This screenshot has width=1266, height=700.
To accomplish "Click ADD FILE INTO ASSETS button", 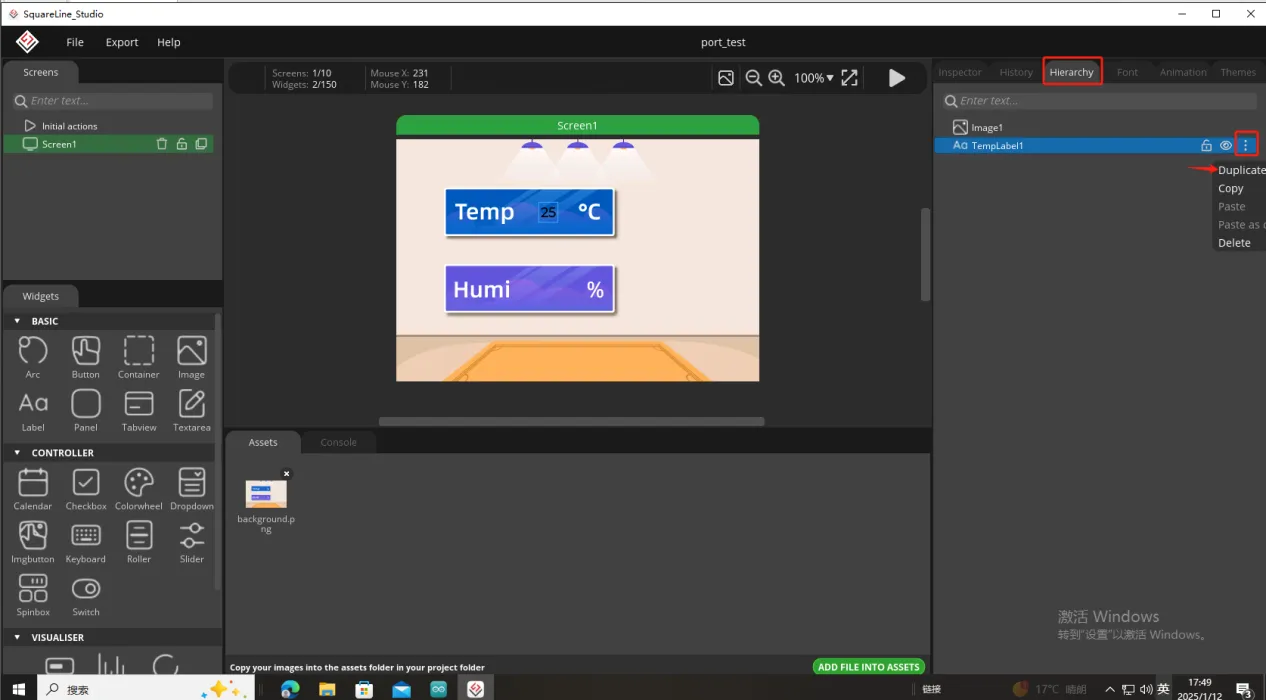I will (x=868, y=667).
